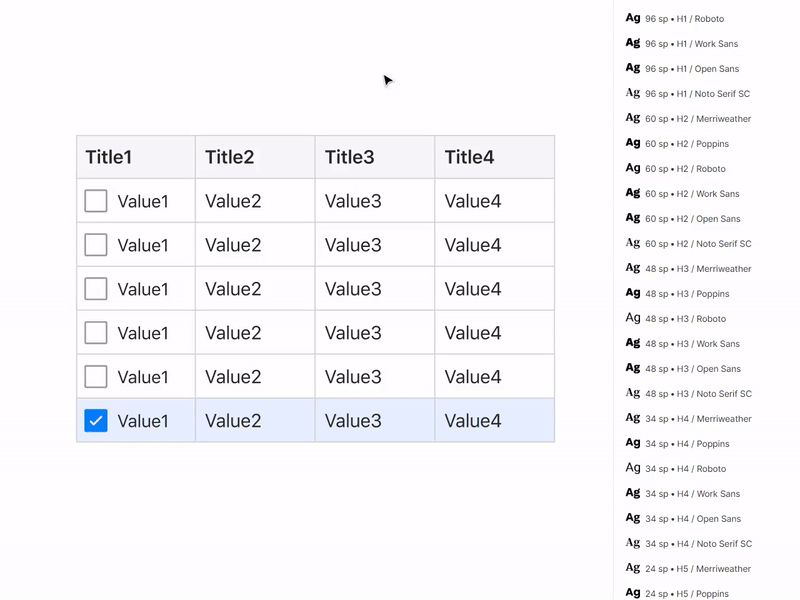This screenshot has width=800, height=600.
Task: Click the Title4 column header
Action: click(495, 157)
